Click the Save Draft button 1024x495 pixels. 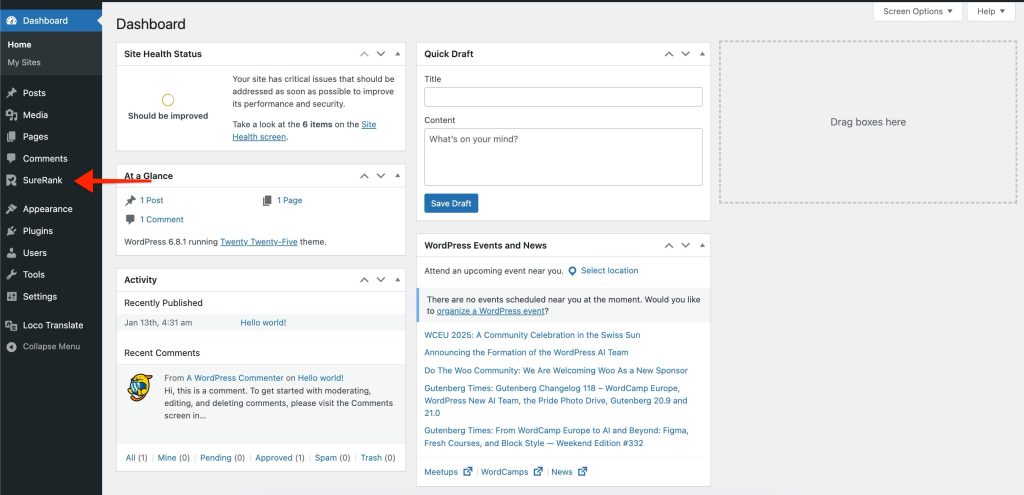[451, 203]
